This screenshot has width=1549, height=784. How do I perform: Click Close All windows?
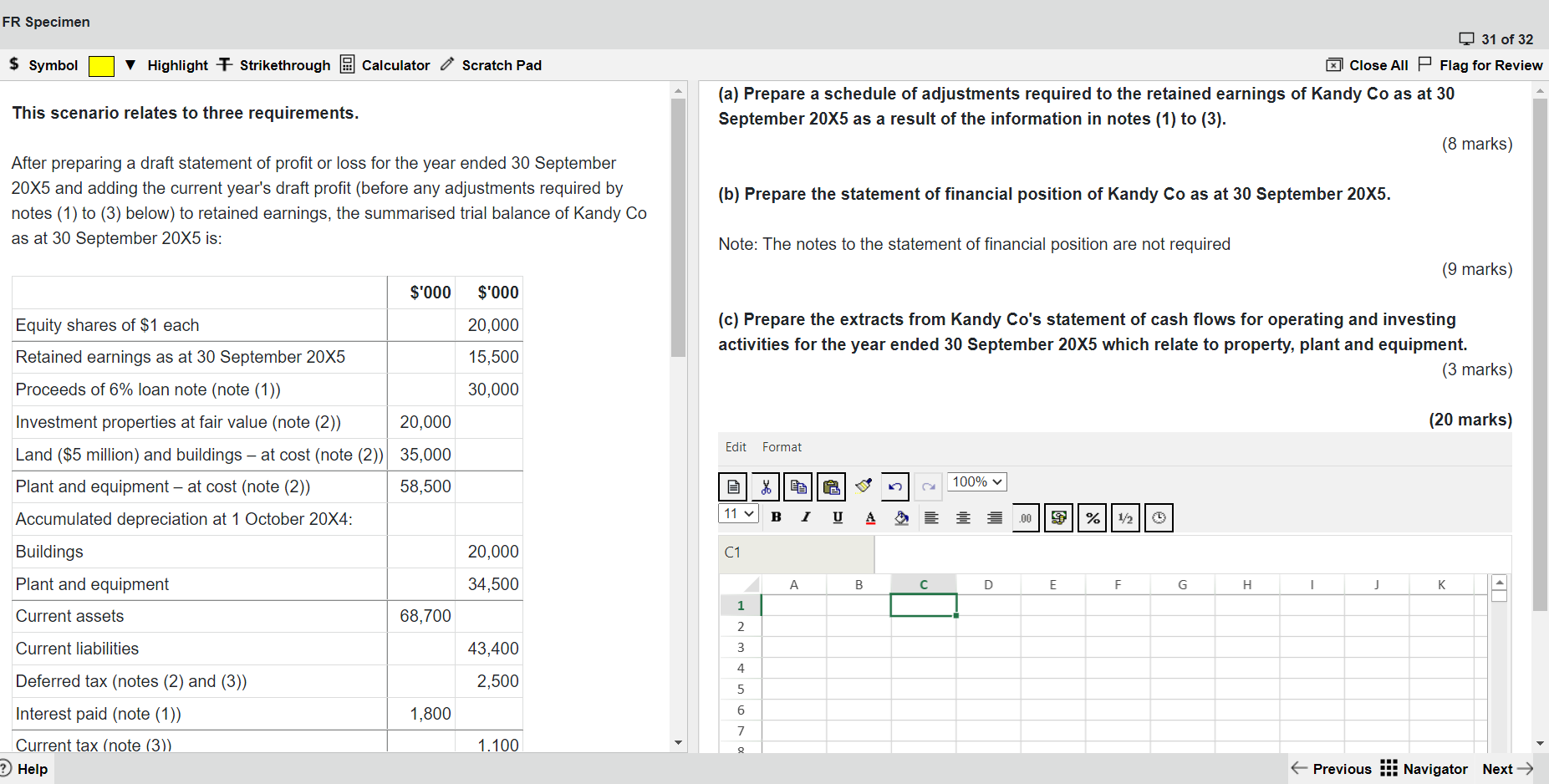tap(1367, 65)
